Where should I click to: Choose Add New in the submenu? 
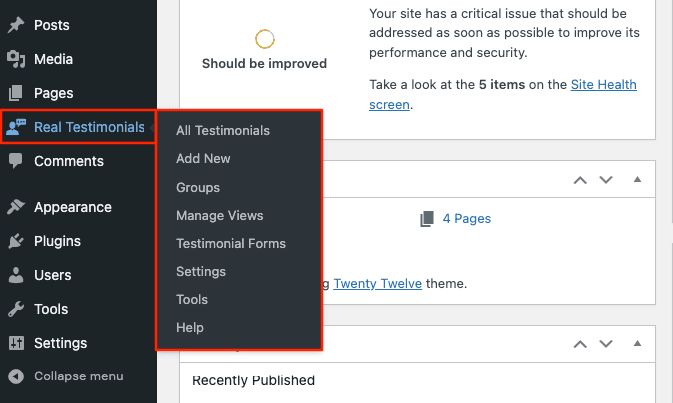pos(203,158)
